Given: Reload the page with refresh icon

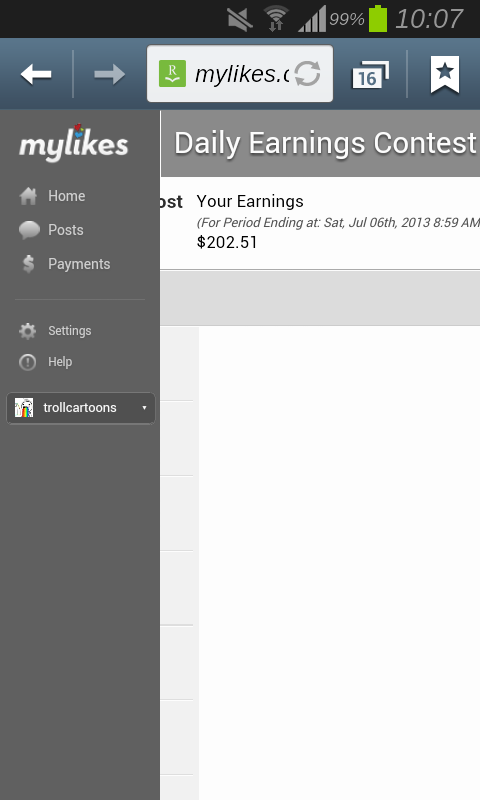Looking at the screenshot, I should point(308,74).
